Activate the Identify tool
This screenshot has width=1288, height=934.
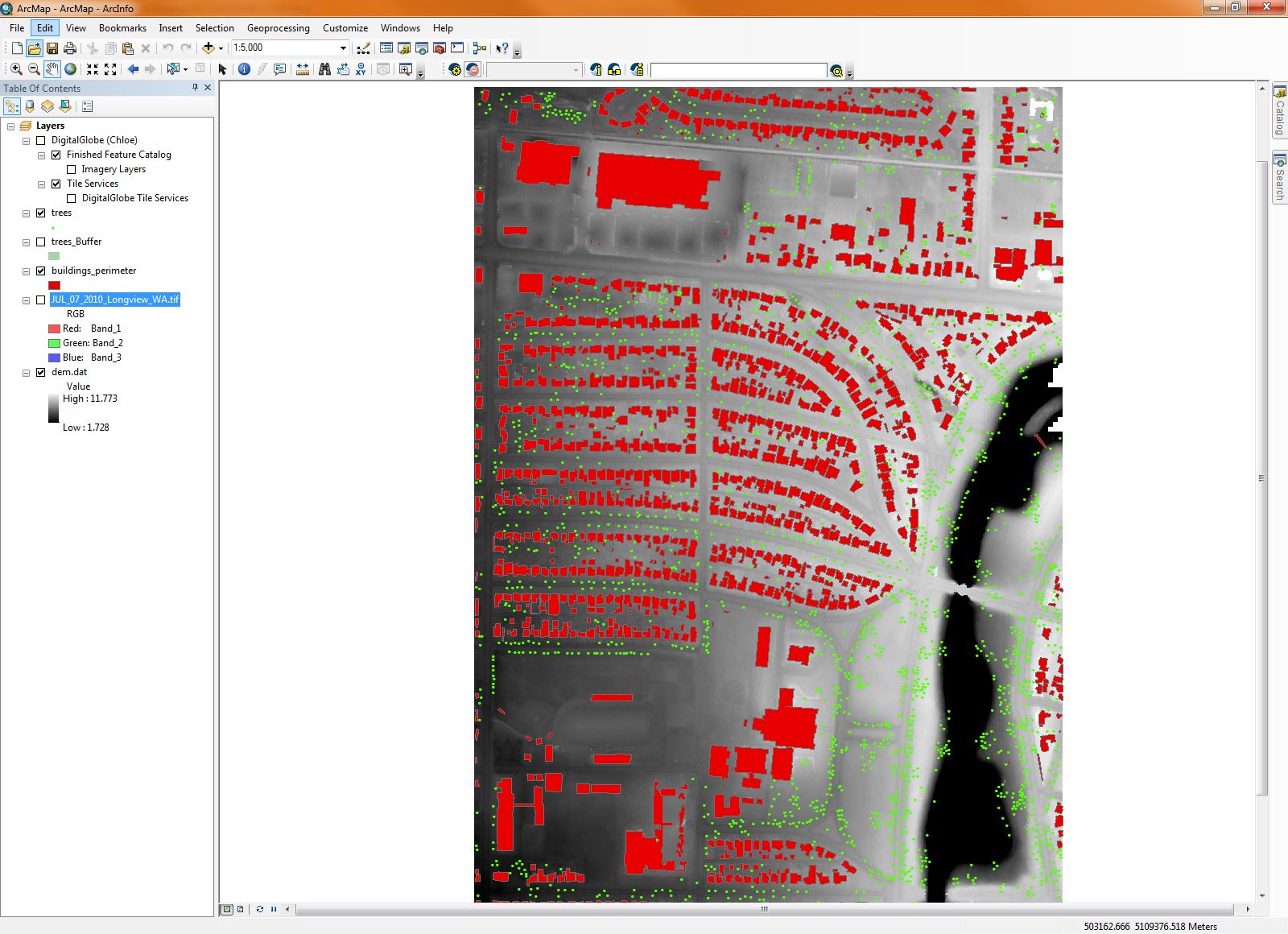[x=244, y=70]
